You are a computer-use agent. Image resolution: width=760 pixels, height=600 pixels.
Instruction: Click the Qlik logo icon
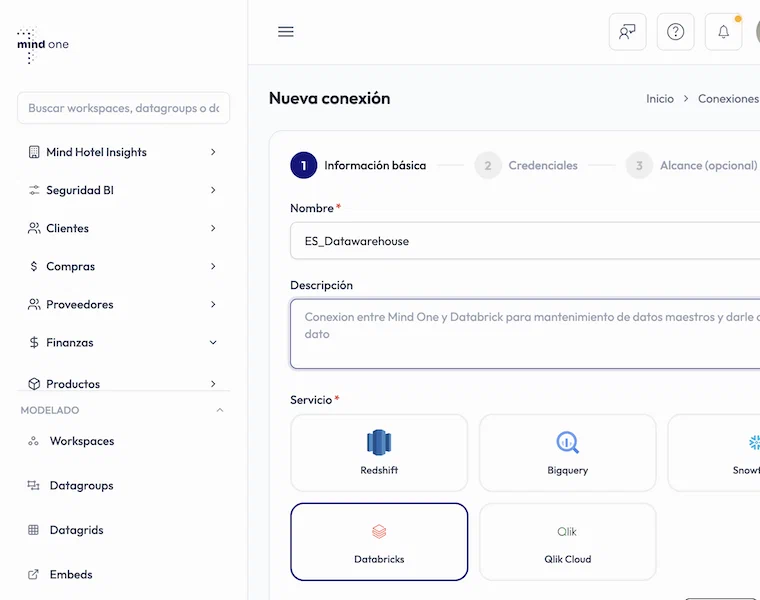(x=567, y=532)
